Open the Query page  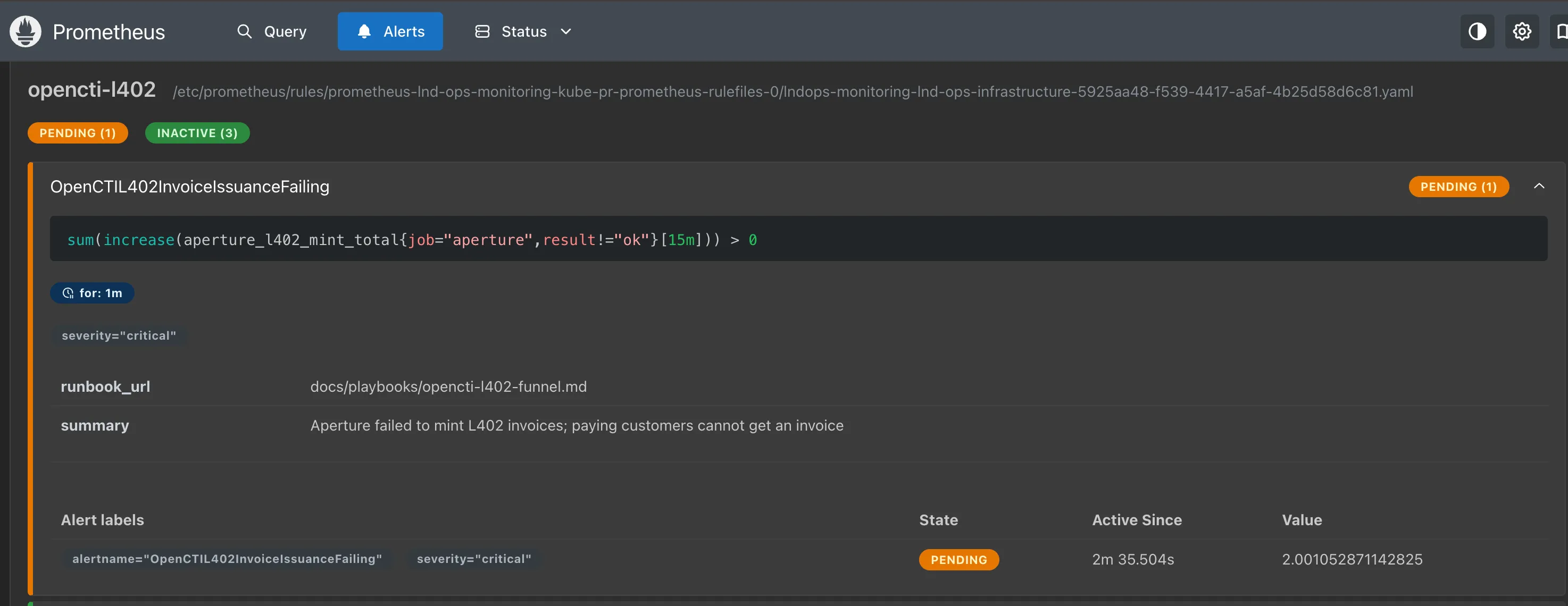click(x=271, y=32)
